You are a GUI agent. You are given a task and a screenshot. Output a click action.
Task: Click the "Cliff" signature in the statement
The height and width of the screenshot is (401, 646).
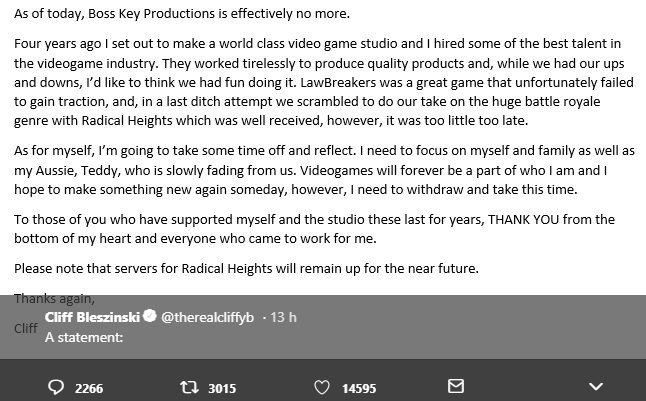(26, 328)
